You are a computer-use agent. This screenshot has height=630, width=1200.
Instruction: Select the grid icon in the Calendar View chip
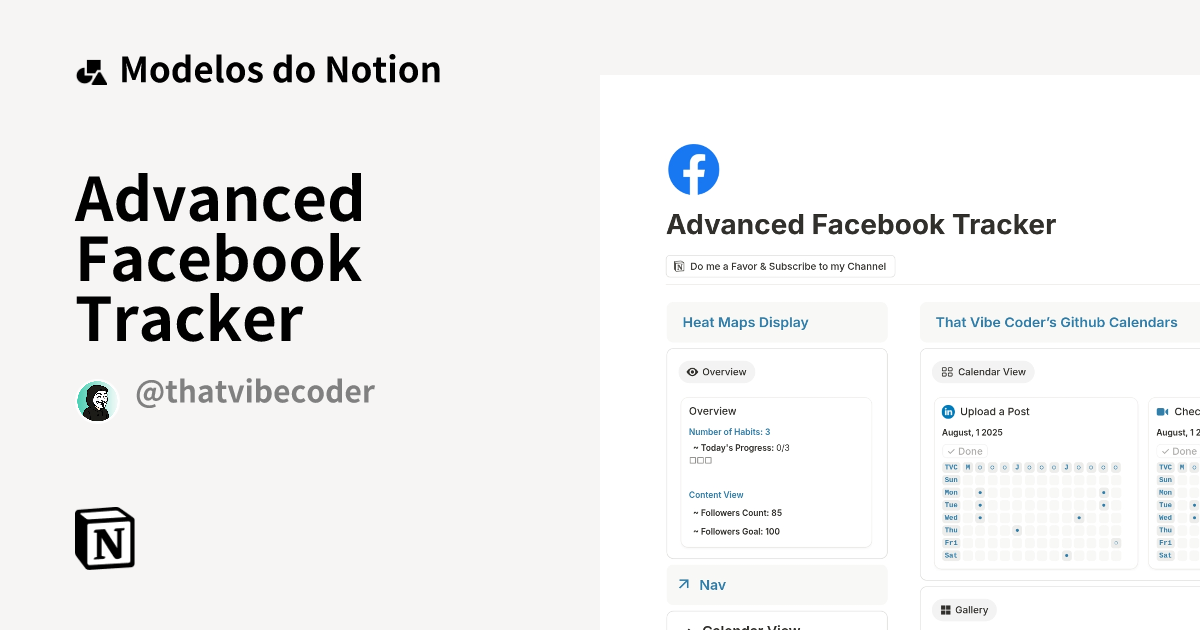tap(947, 371)
